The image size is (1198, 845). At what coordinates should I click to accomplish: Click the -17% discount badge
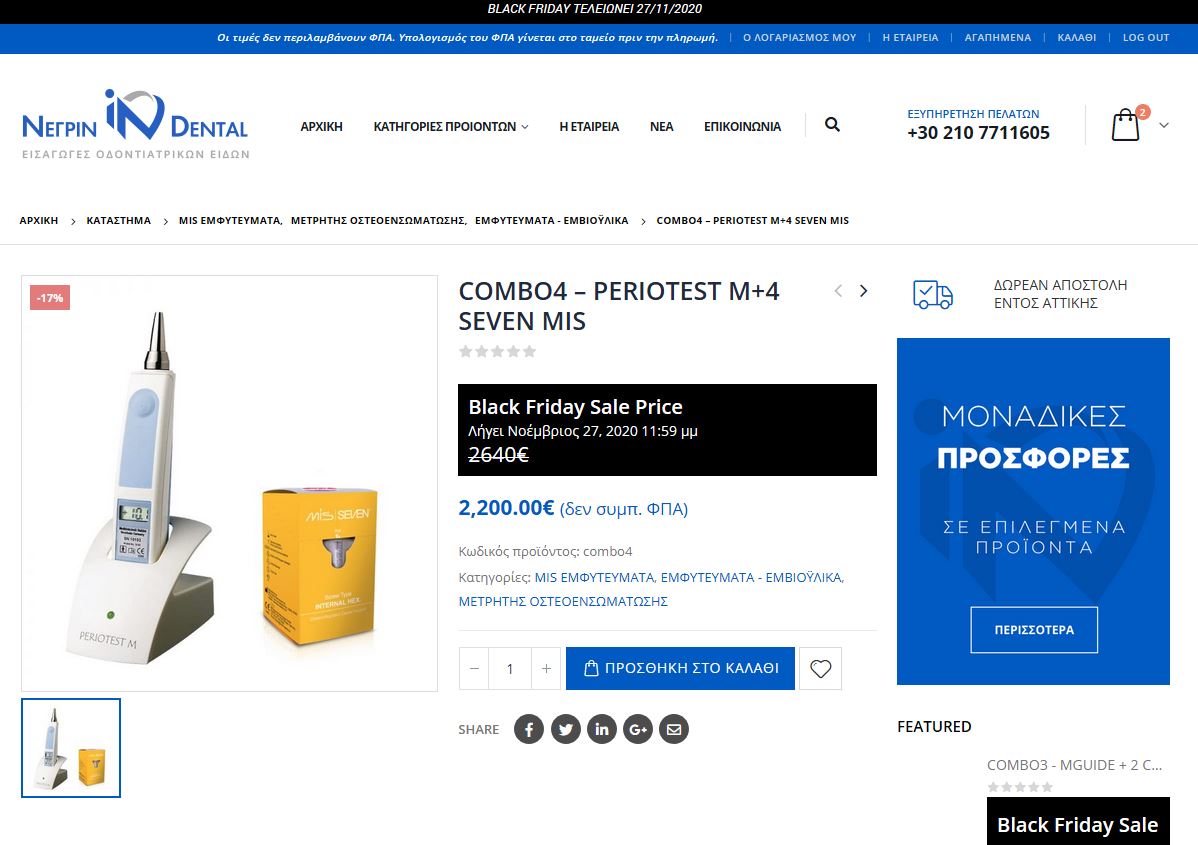tap(50, 298)
